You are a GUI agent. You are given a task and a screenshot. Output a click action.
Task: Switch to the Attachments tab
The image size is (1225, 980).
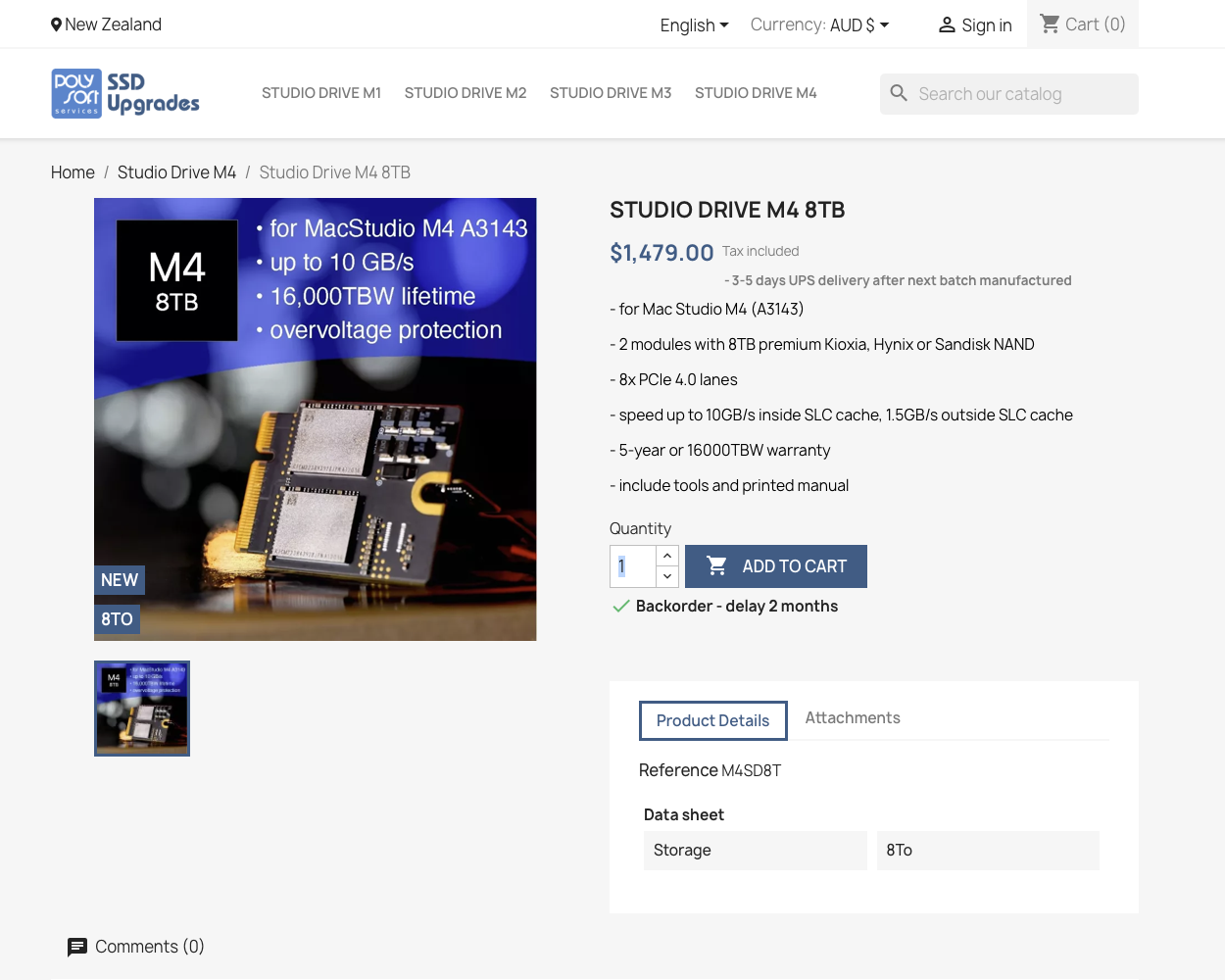coord(853,718)
